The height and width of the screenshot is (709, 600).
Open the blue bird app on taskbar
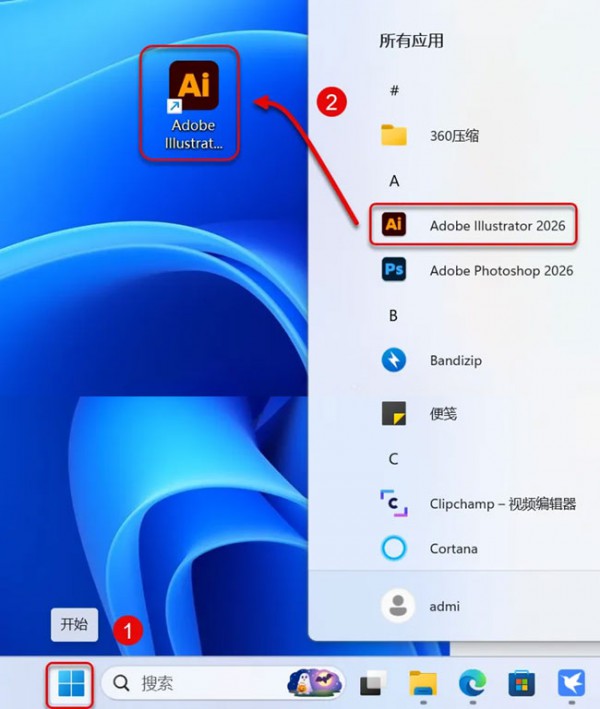572,683
